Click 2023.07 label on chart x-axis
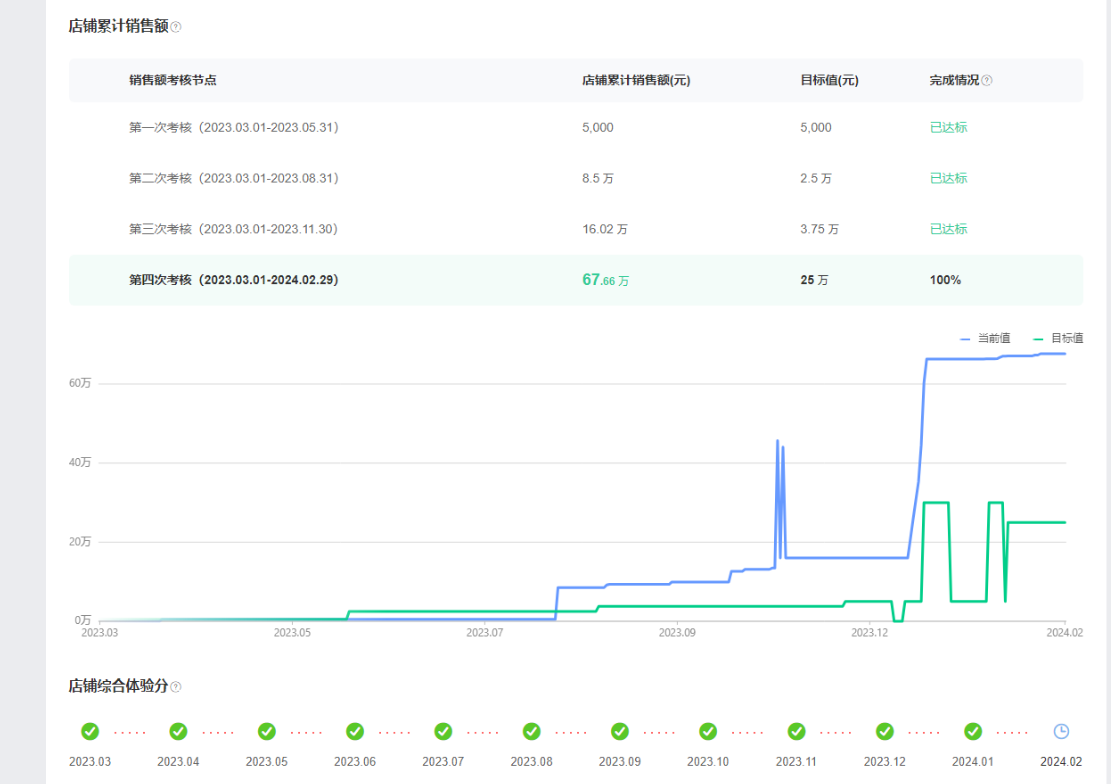The height and width of the screenshot is (784, 1111). tap(484, 632)
